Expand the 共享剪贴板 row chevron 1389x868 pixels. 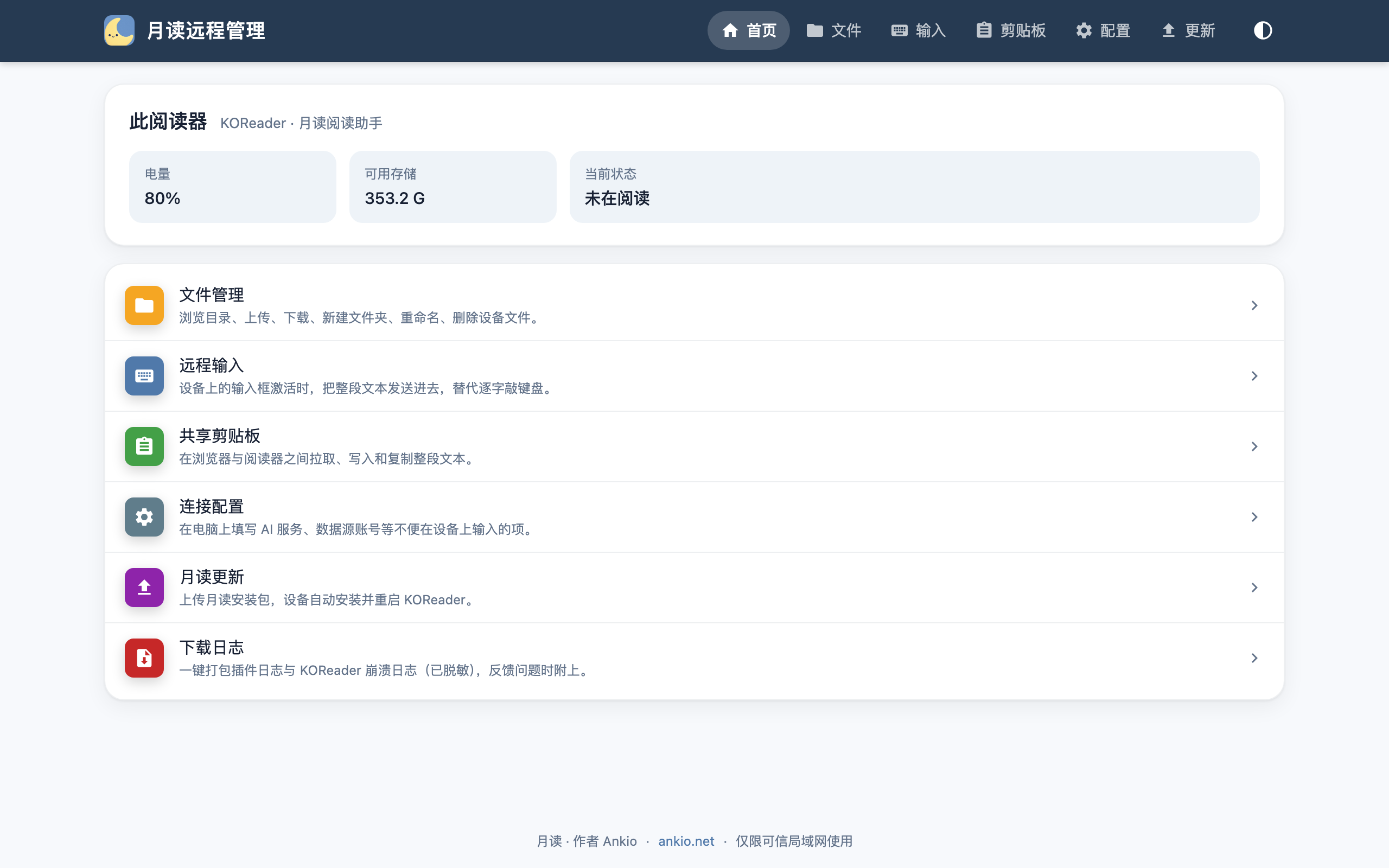click(x=1254, y=446)
